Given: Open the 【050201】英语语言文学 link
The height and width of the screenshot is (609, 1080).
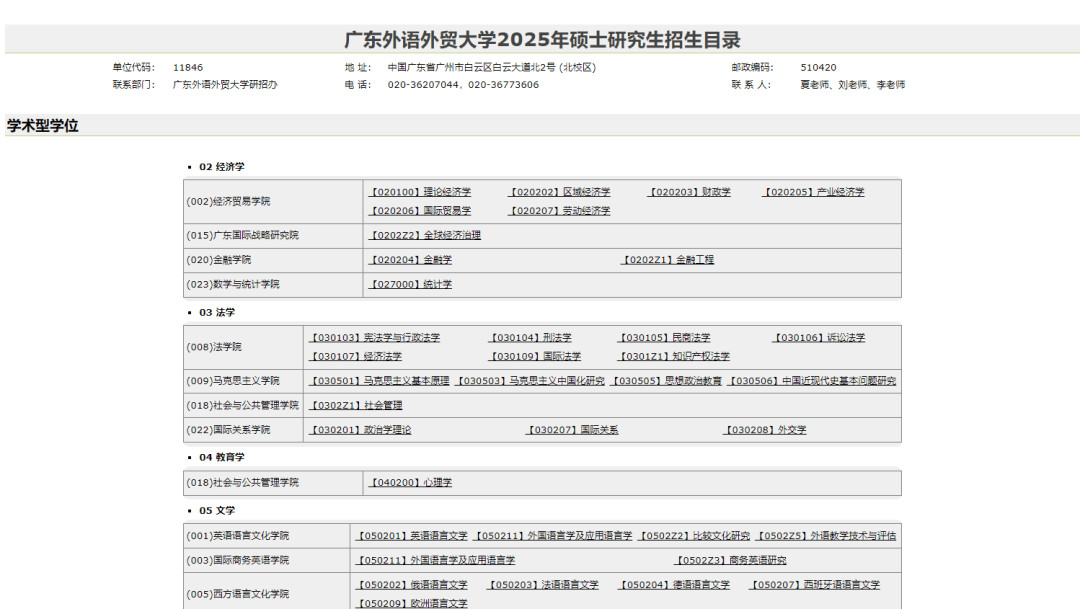Looking at the screenshot, I should tap(411, 536).
